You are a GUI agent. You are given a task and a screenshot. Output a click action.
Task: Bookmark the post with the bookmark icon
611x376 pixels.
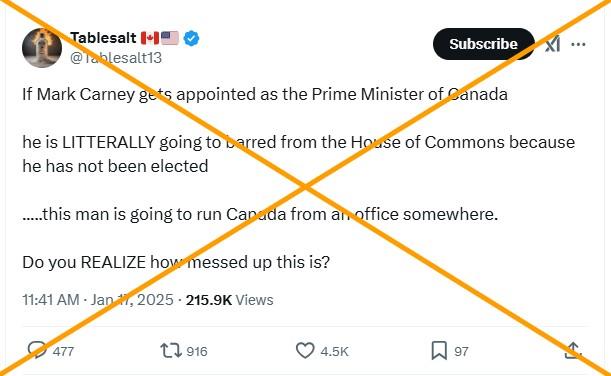[439, 350]
